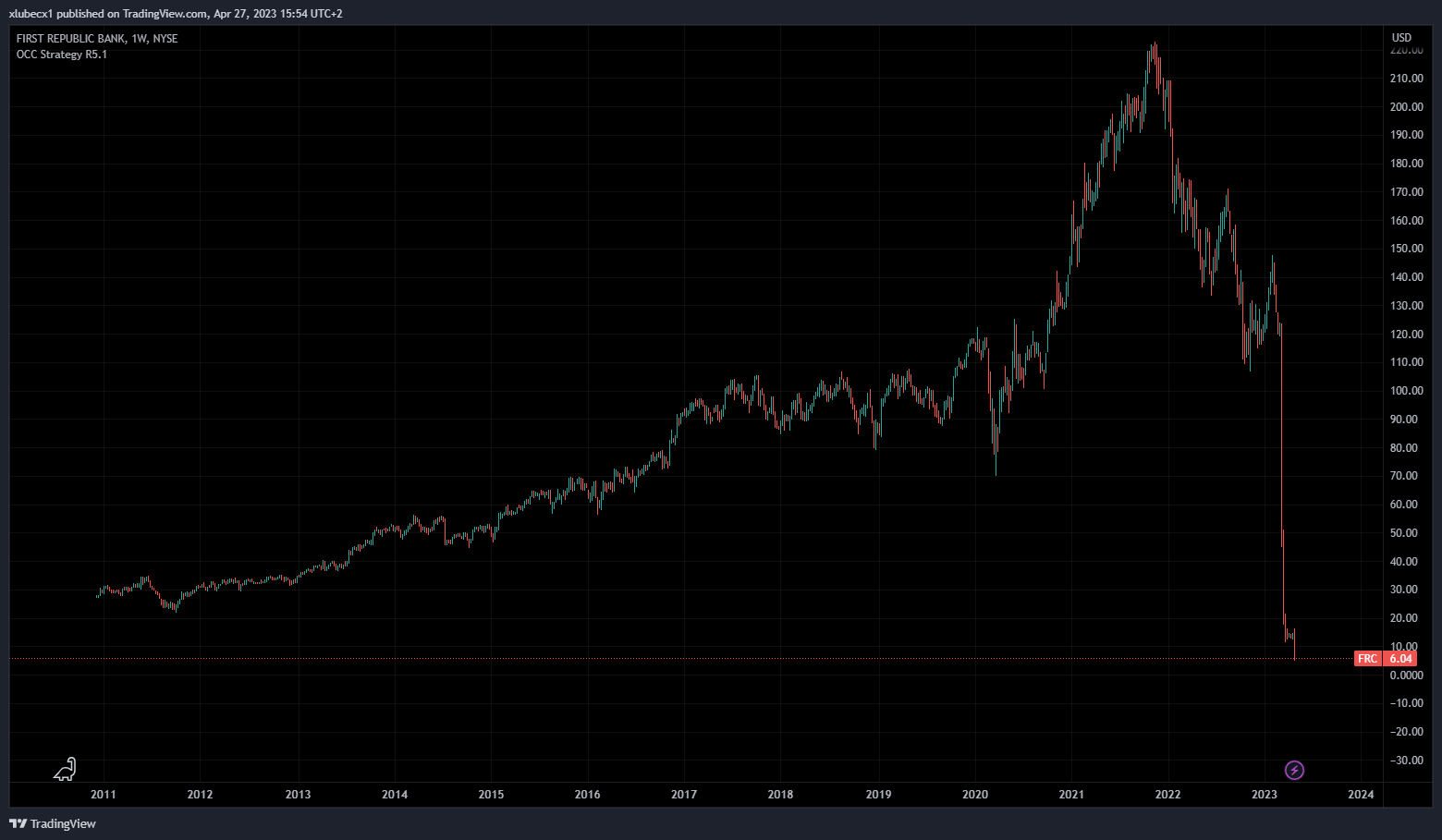This screenshot has height=840, width=1442.
Task: Pick 60.00 on the price scale
Action: (1403, 505)
